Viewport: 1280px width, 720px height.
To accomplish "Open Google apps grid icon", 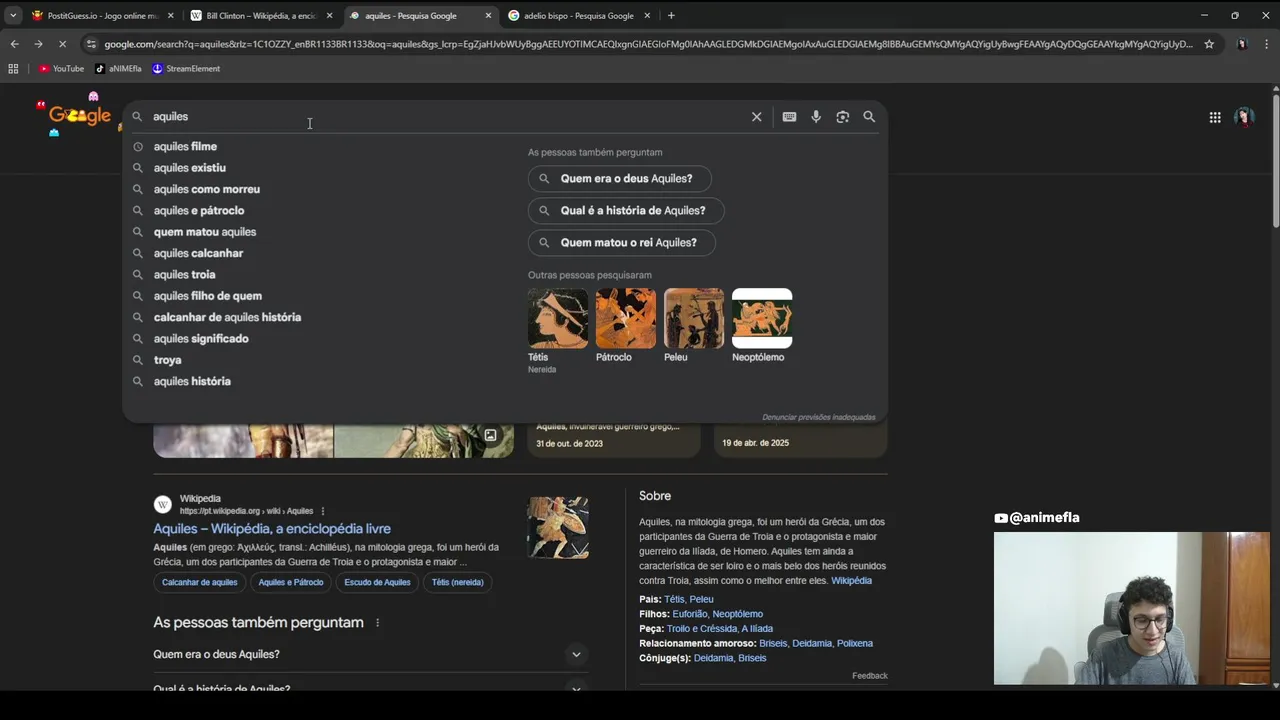I will pos(1215,117).
